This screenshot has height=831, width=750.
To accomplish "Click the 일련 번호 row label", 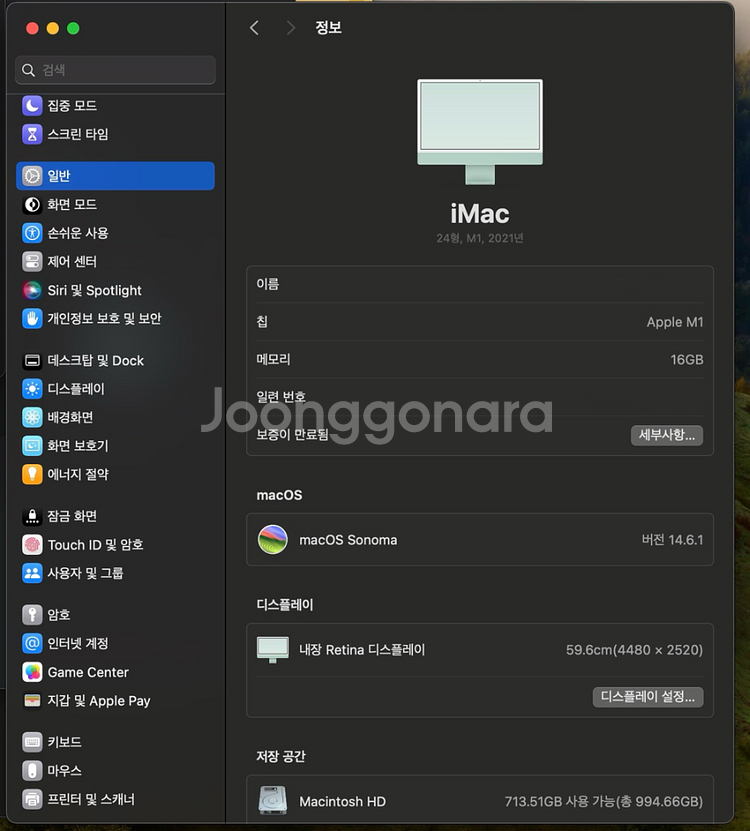I will click(281, 397).
